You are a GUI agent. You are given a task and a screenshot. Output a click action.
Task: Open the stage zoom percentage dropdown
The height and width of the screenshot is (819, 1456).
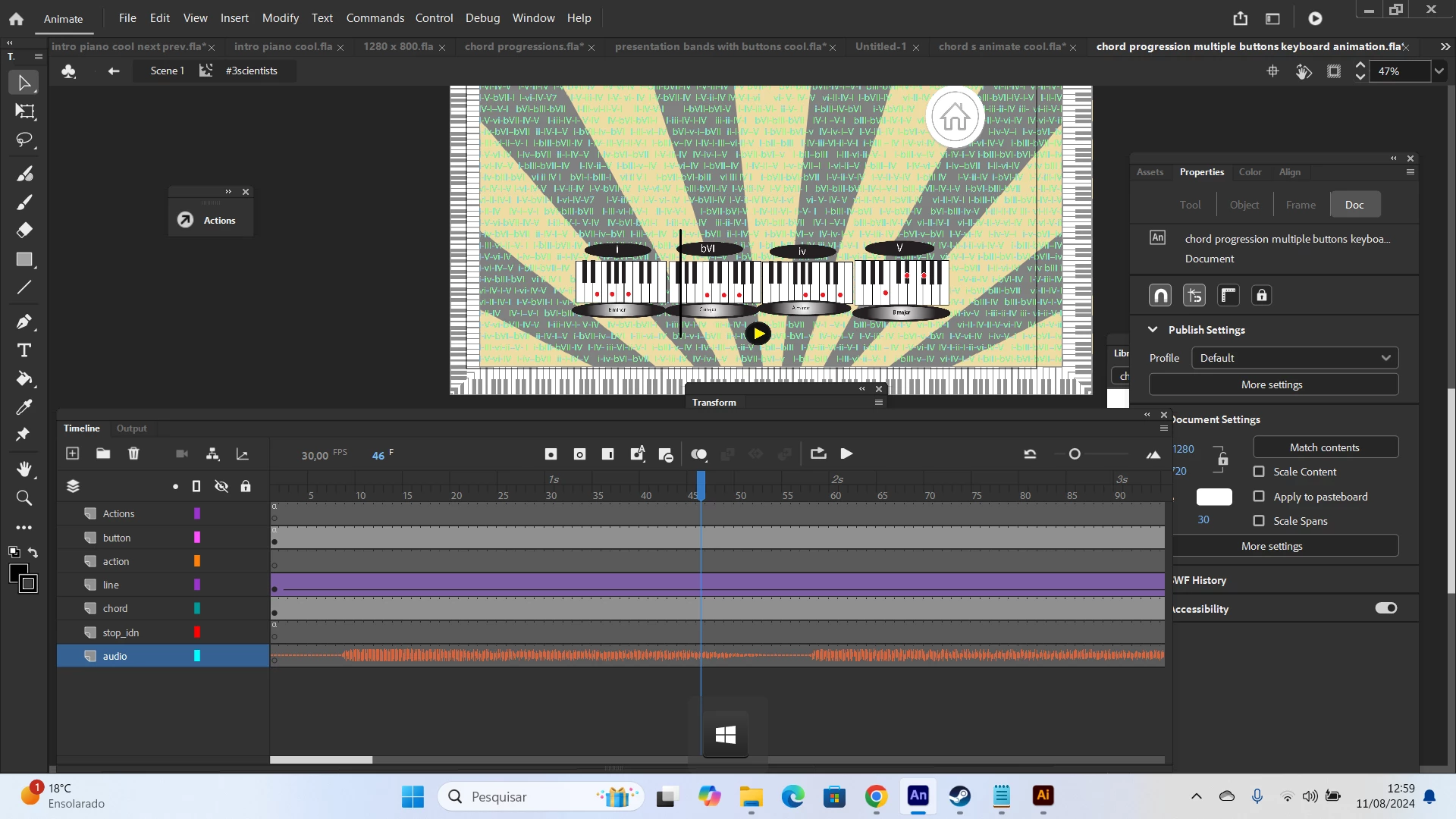click(1439, 71)
